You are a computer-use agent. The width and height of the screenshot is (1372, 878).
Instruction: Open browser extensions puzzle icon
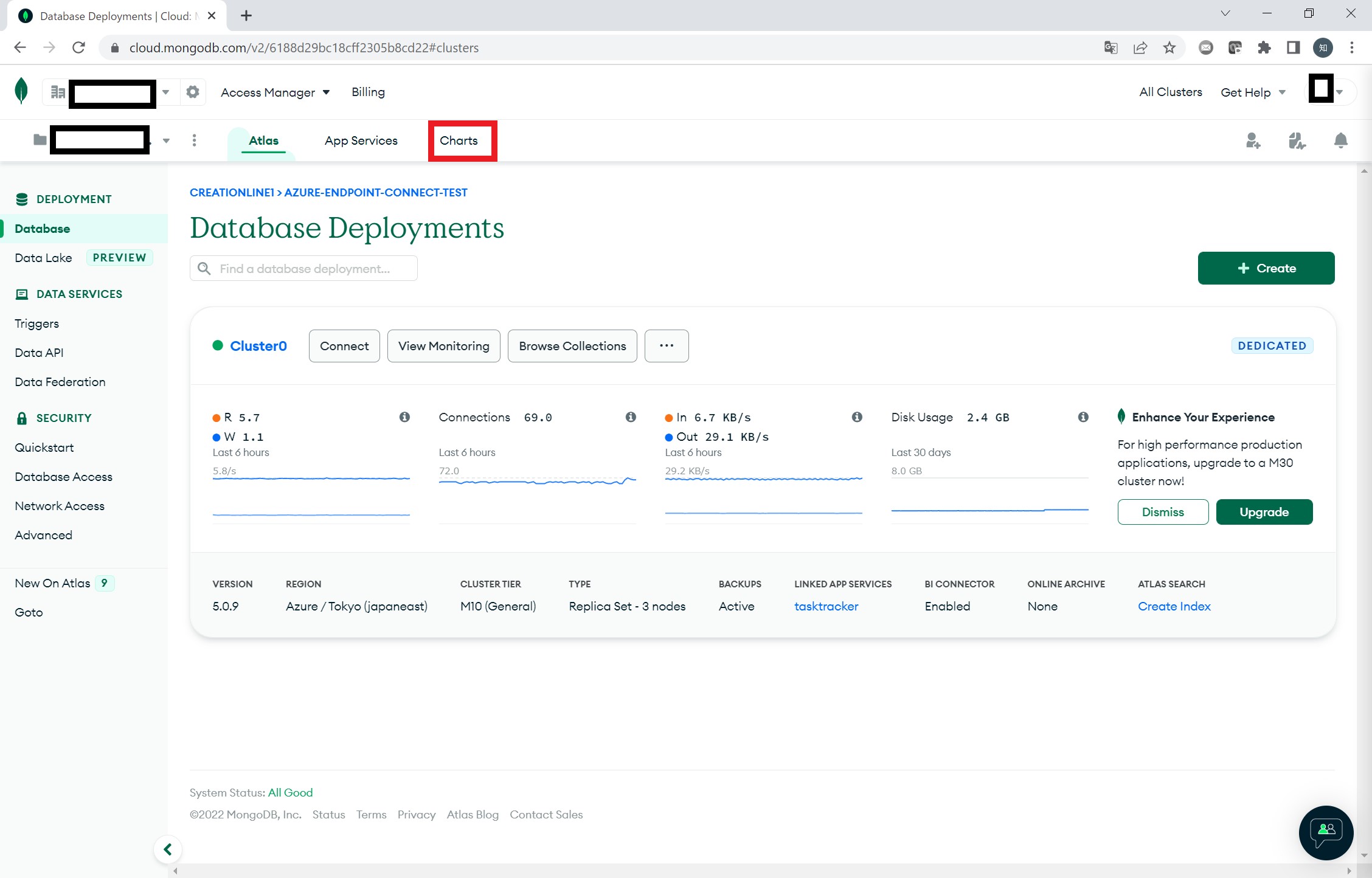pyautogui.click(x=1264, y=47)
